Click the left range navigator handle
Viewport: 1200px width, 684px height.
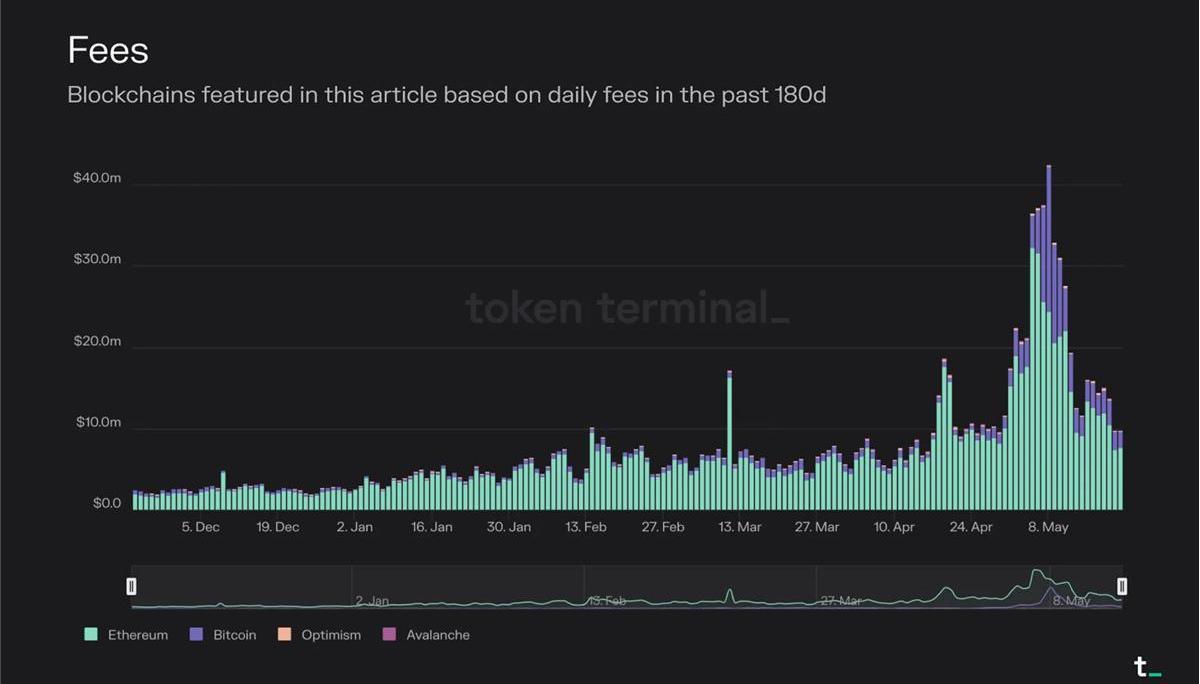[131, 586]
